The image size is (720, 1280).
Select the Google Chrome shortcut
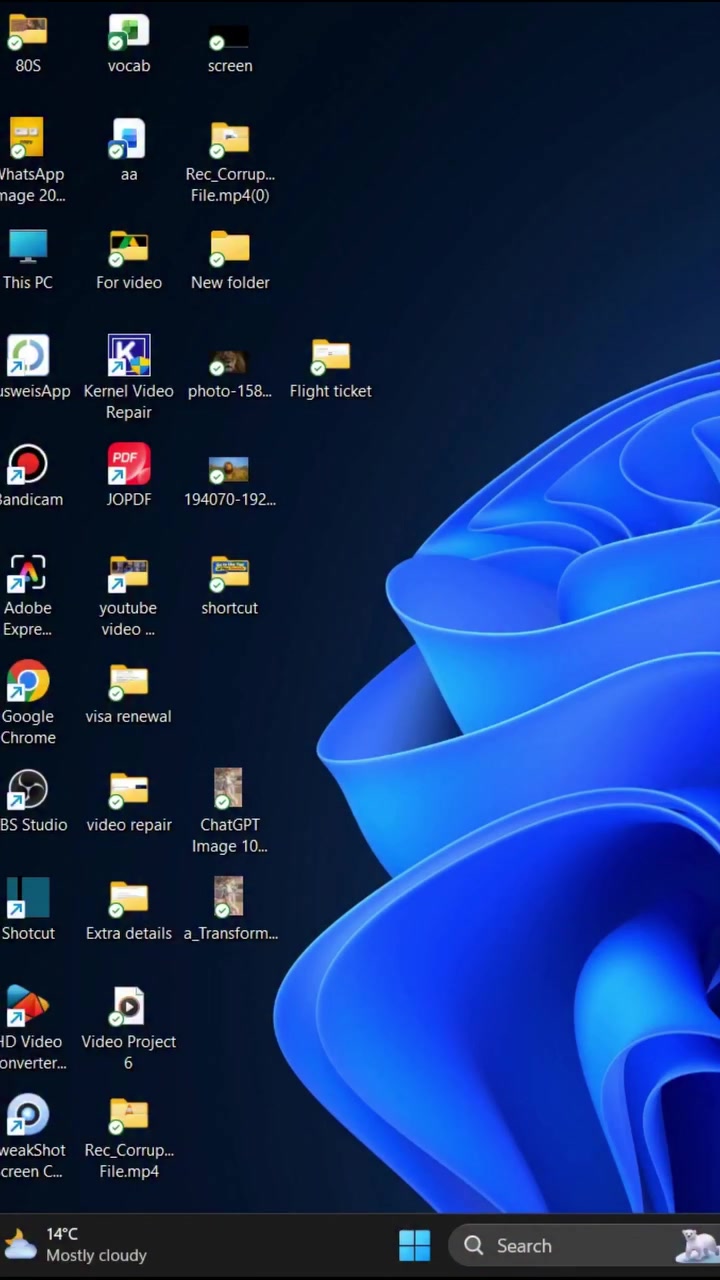(27, 681)
